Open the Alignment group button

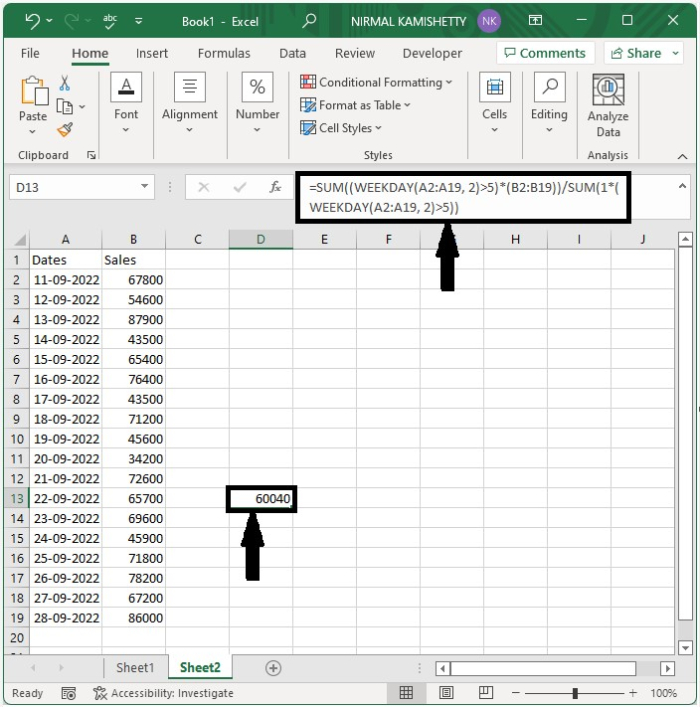click(189, 103)
